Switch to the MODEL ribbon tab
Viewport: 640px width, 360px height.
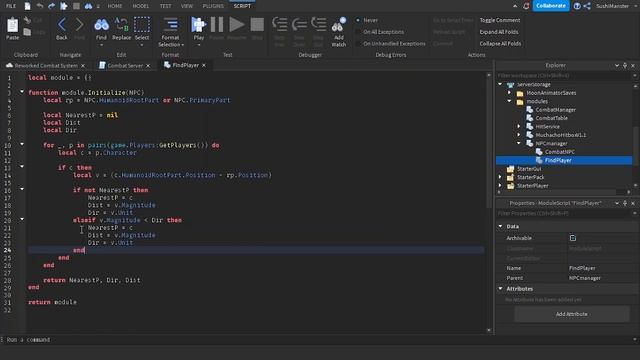[141, 6]
